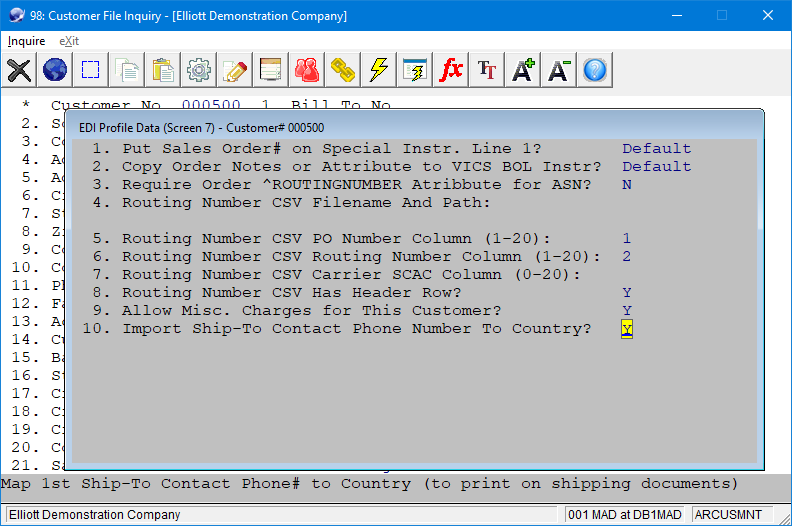Screen dimensions: 792x526
Task: Open the blue question mark help icon
Action: coord(595,70)
